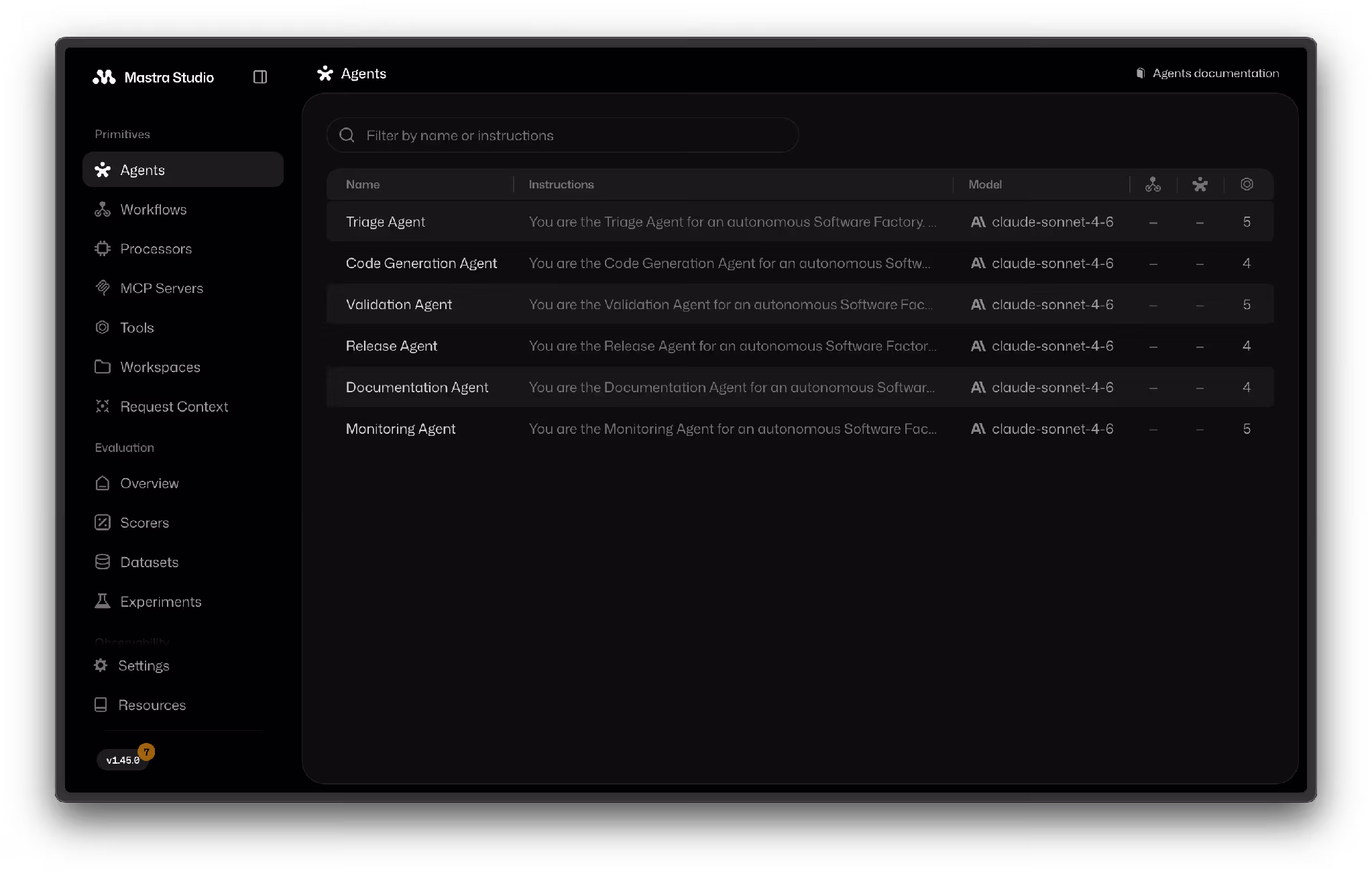Click Documentation Agent instructions text

(732, 388)
